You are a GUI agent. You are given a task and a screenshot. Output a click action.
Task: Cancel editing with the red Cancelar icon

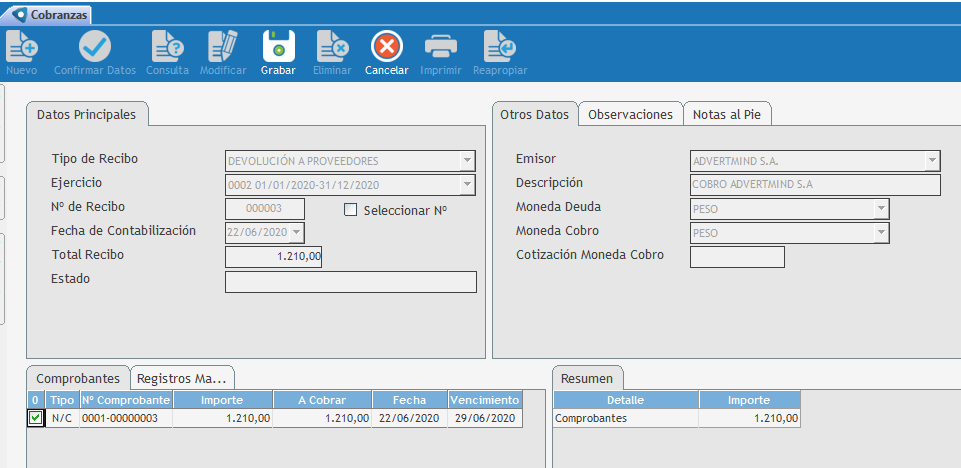[386, 46]
